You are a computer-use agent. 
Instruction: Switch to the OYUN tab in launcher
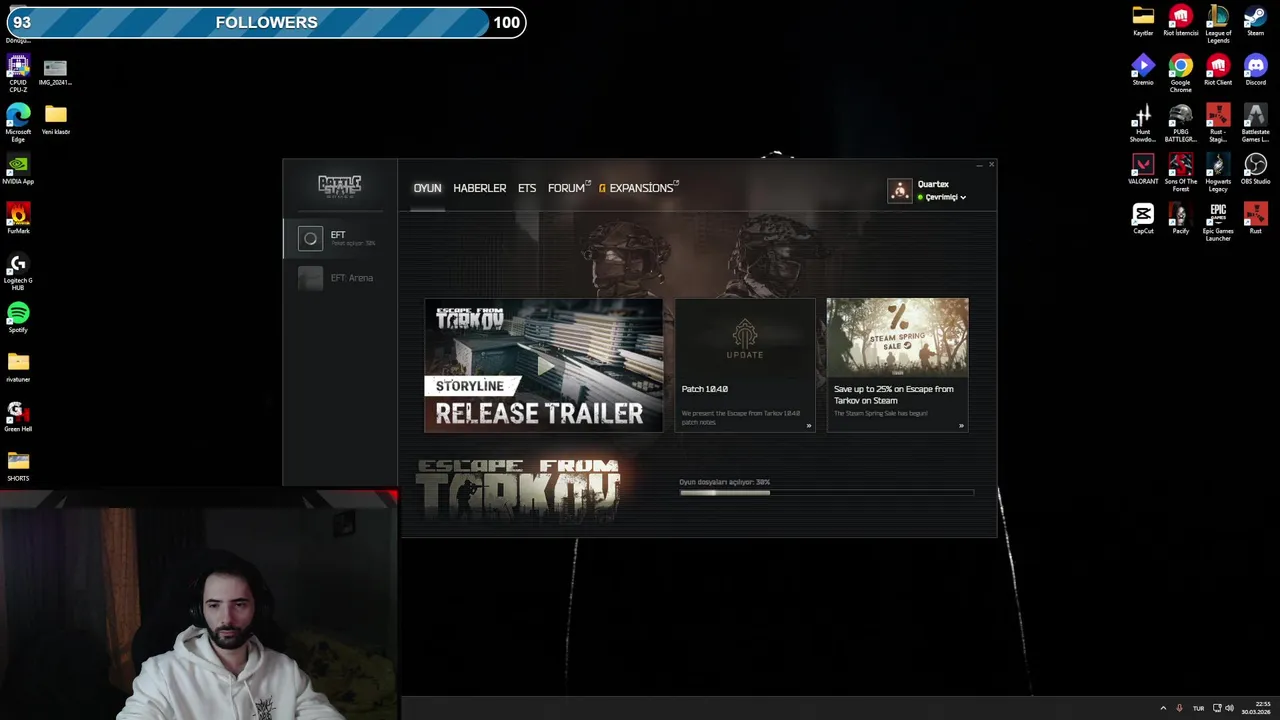[427, 188]
